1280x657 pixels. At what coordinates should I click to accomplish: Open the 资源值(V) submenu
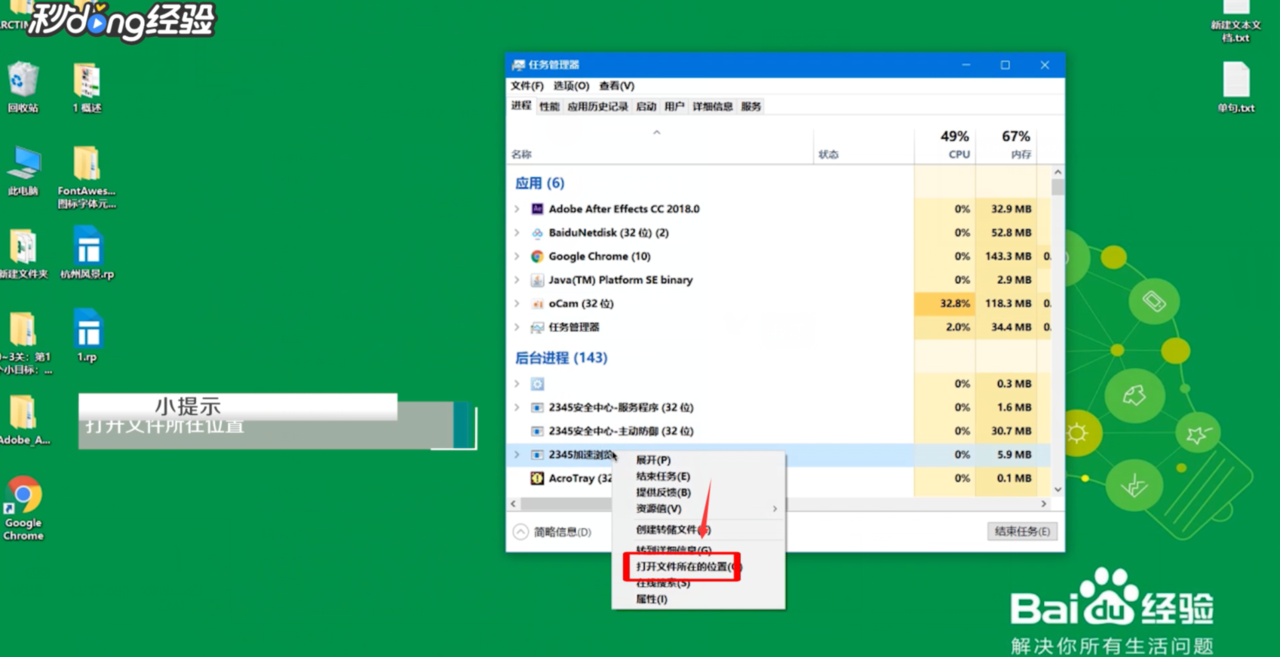point(698,508)
